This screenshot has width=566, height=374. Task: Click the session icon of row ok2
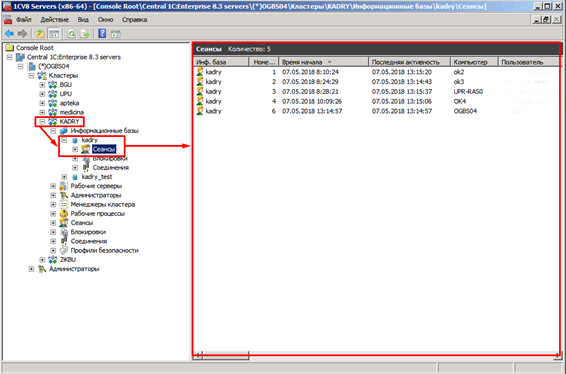(x=200, y=72)
